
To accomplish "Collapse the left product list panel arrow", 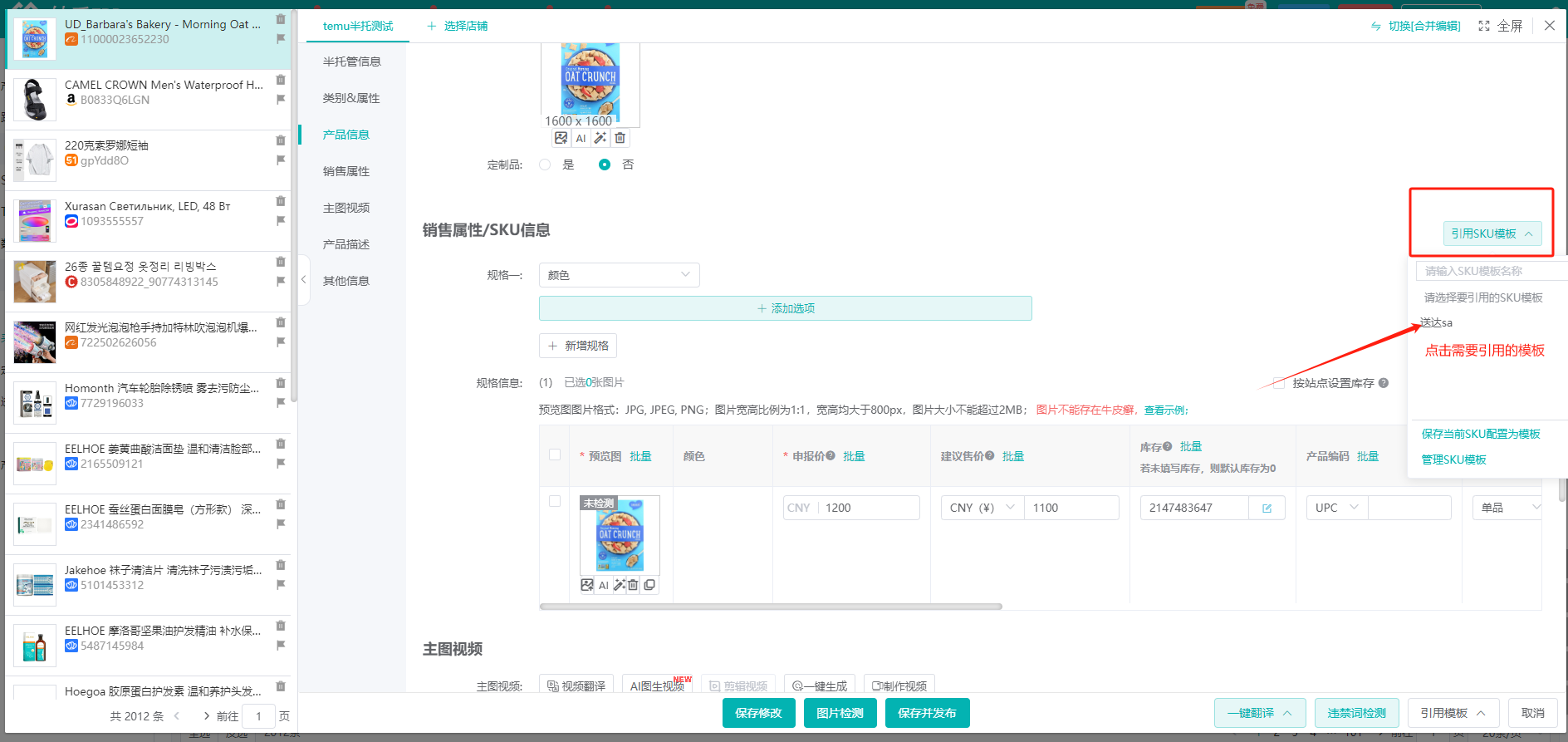I will [x=303, y=280].
